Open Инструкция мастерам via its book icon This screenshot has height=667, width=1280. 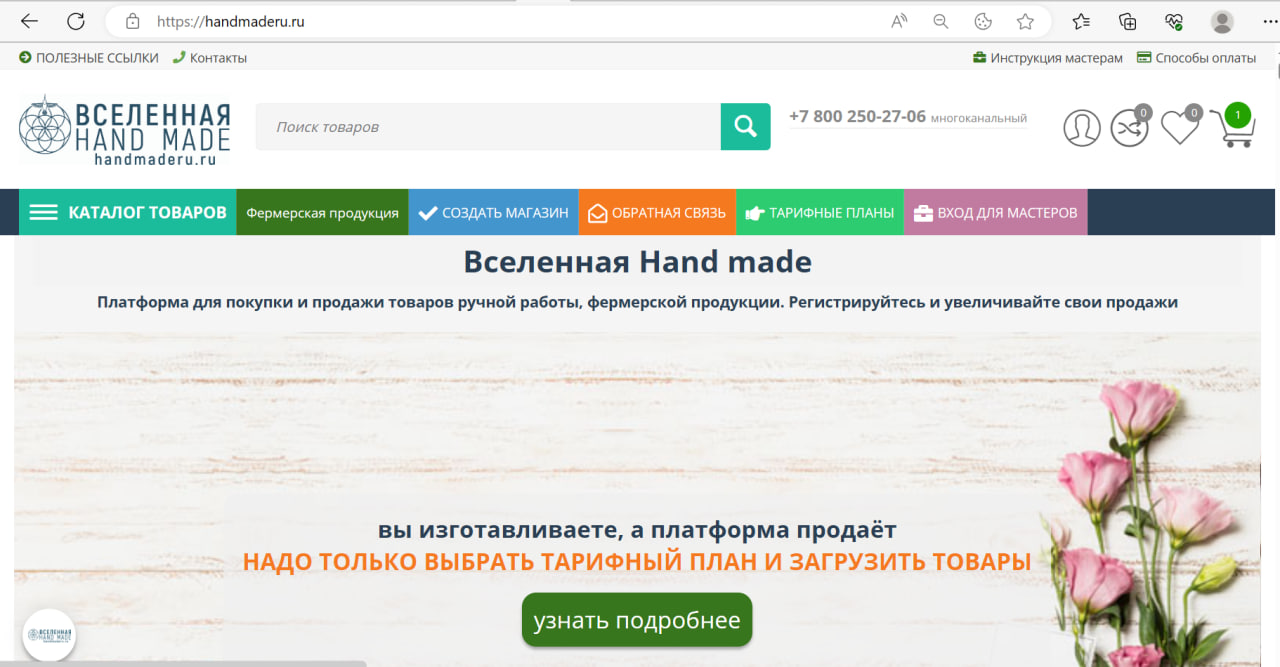coord(978,57)
